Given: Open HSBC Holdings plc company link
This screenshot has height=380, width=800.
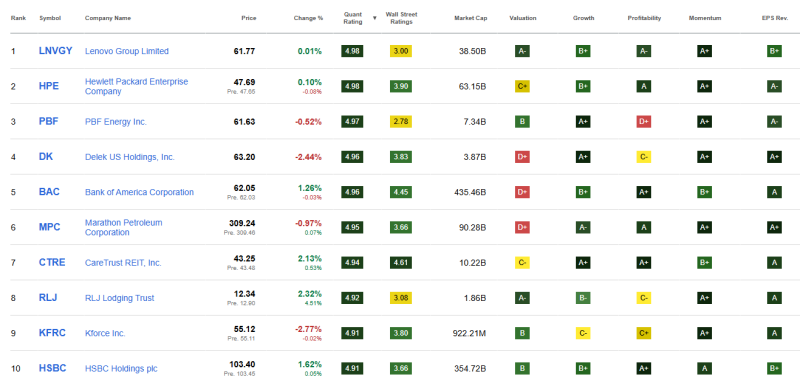Looking at the screenshot, I should pos(121,368).
